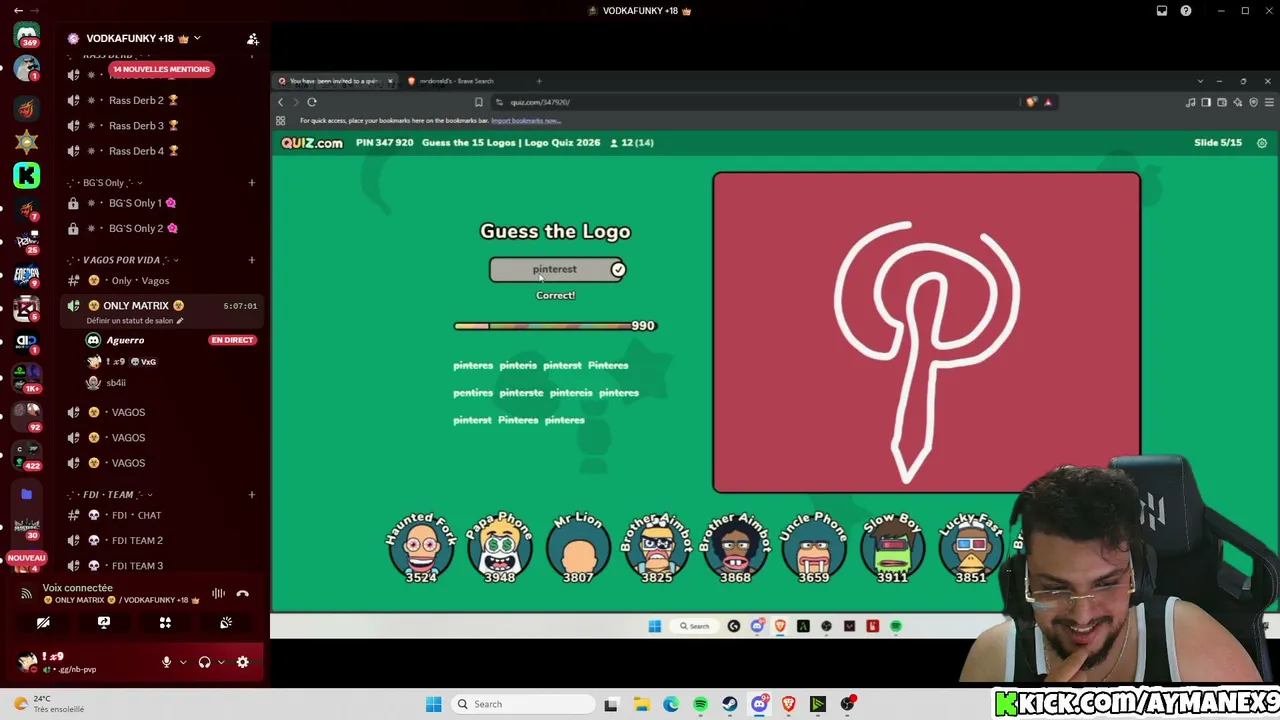
Task: Open the quiz settings gear icon
Action: click(1262, 143)
